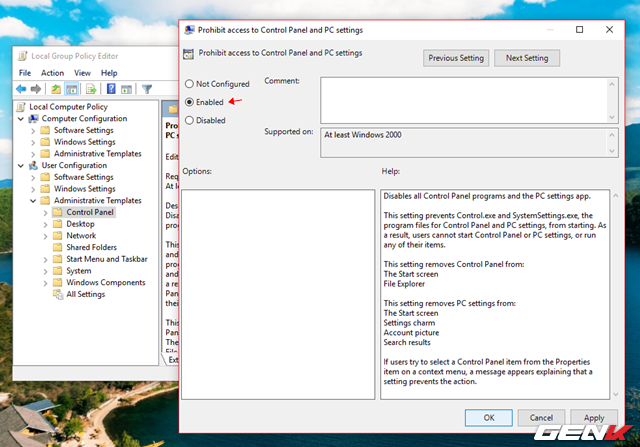Select Start Menu and Taskbar folder
Viewport: 640px width, 447px height.
107,259
